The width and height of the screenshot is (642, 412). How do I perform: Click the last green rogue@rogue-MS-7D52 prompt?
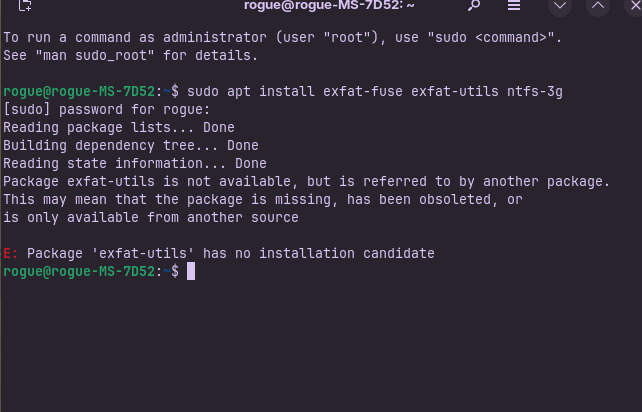click(79, 272)
